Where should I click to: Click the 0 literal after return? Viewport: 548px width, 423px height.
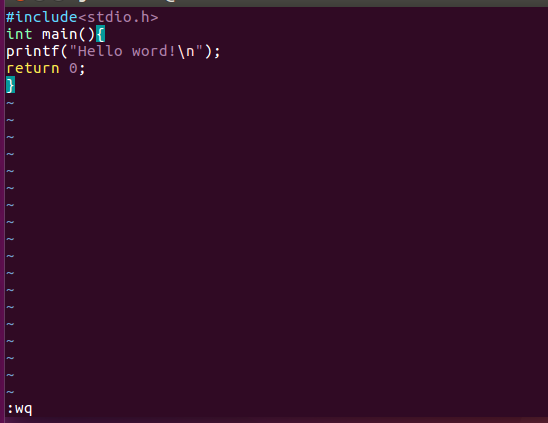(73, 68)
